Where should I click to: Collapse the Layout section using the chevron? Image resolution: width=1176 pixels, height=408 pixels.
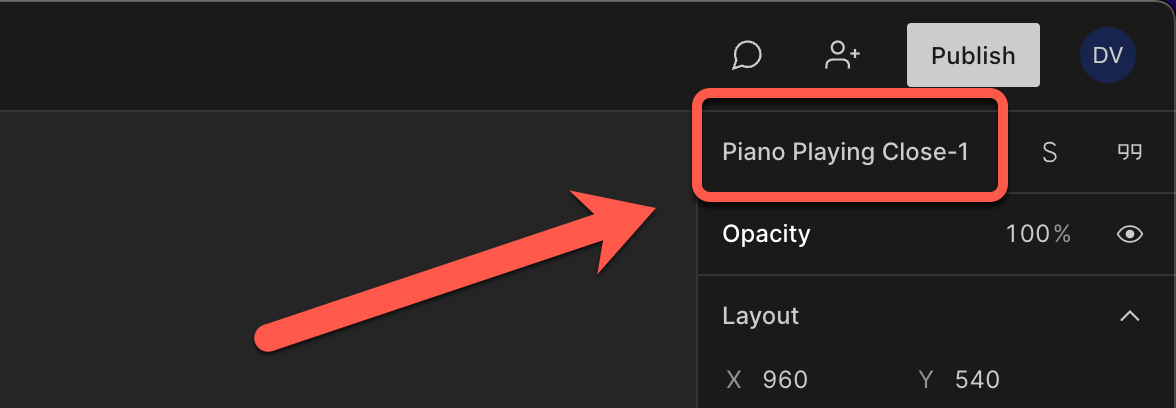[x=1130, y=316]
